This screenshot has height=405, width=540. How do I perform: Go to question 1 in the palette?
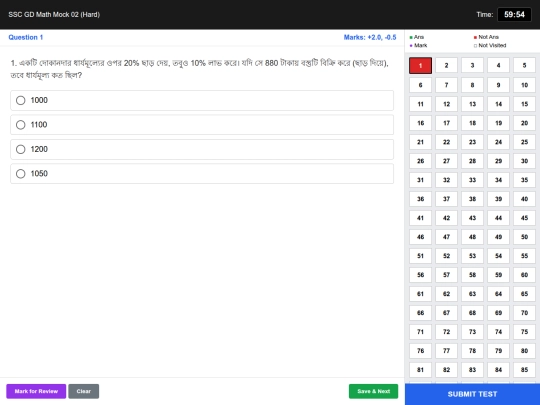[420, 65]
